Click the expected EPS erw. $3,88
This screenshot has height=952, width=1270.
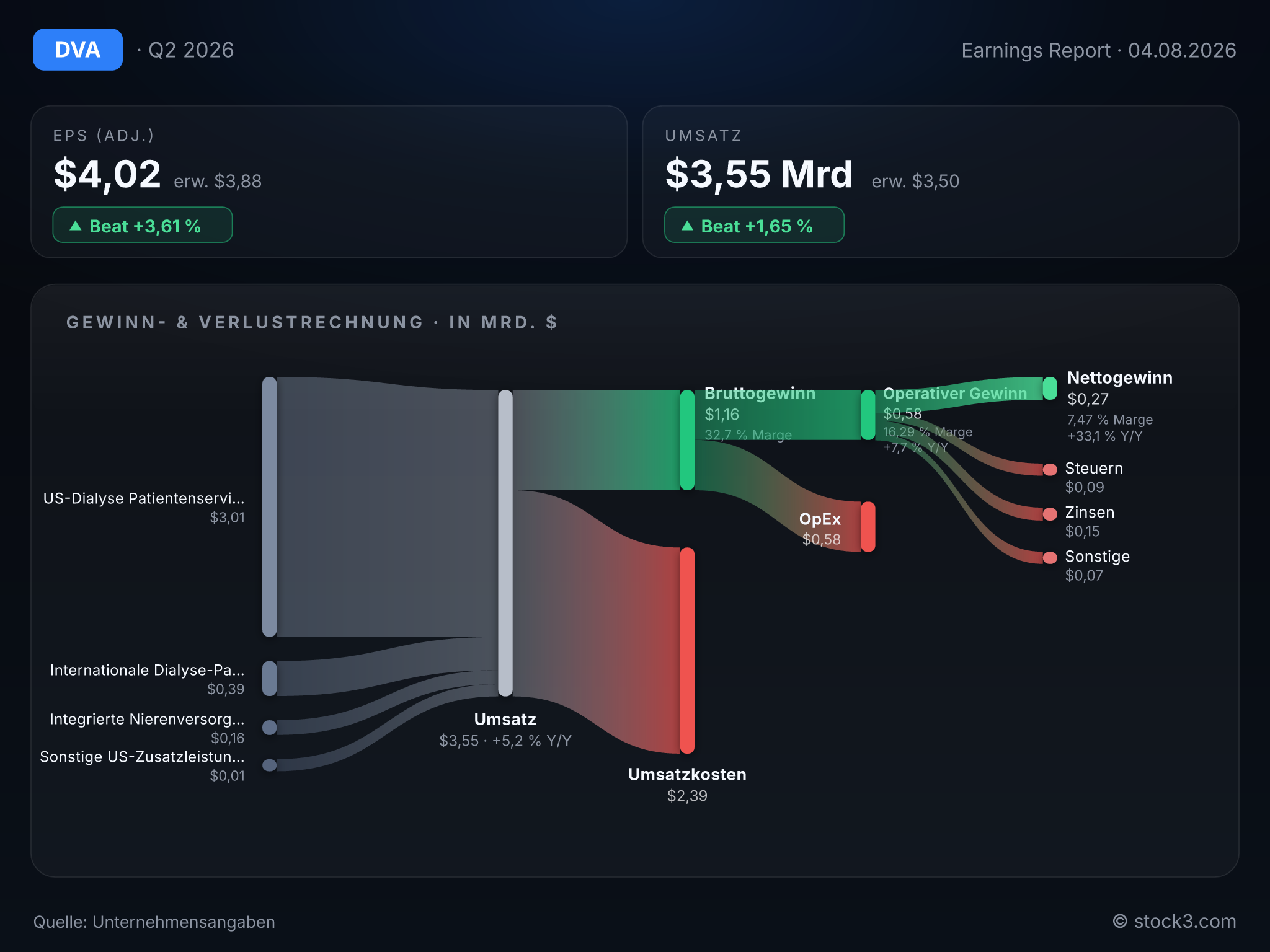(x=218, y=181)
